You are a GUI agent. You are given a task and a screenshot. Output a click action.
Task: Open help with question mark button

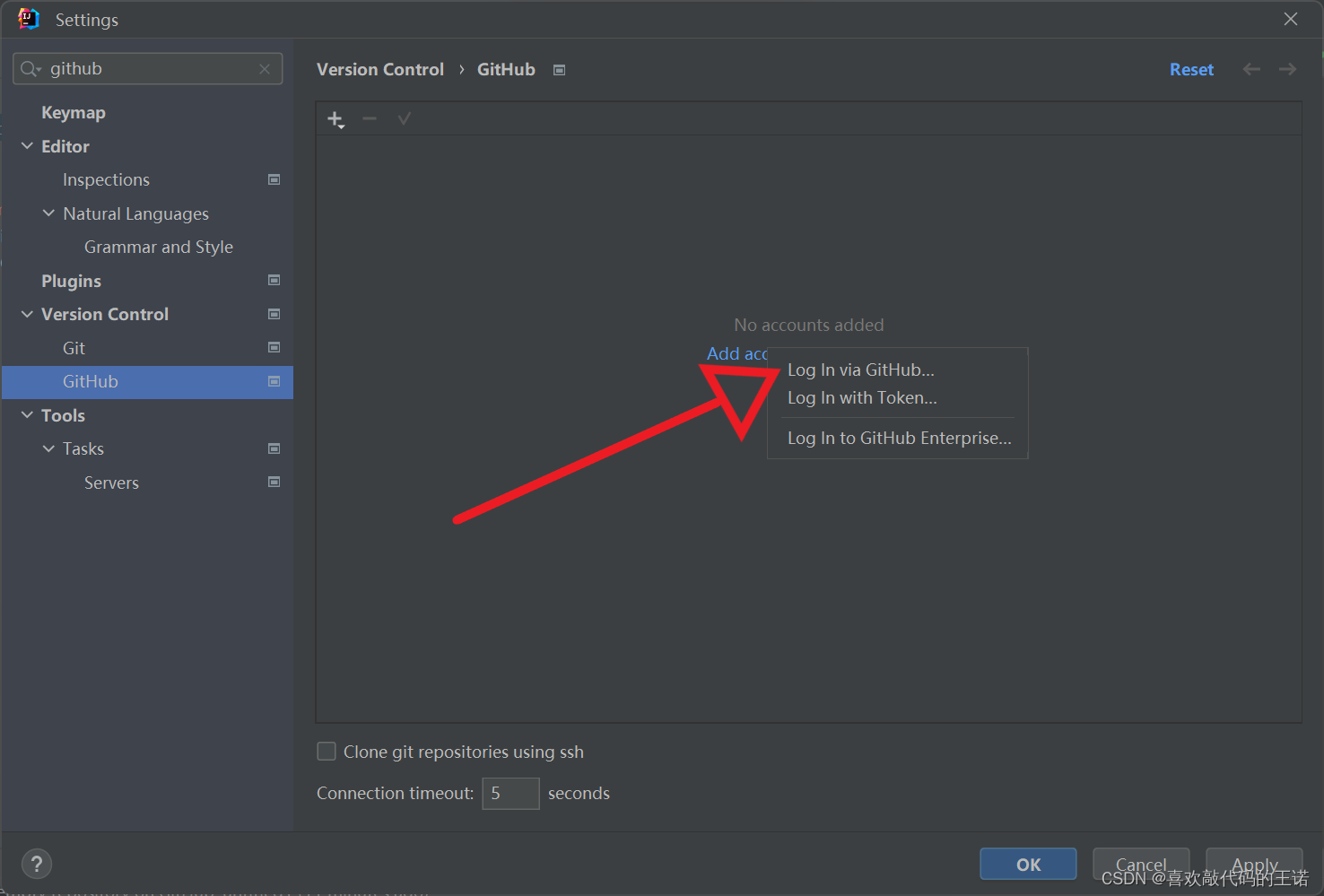[x=37, y=865]
